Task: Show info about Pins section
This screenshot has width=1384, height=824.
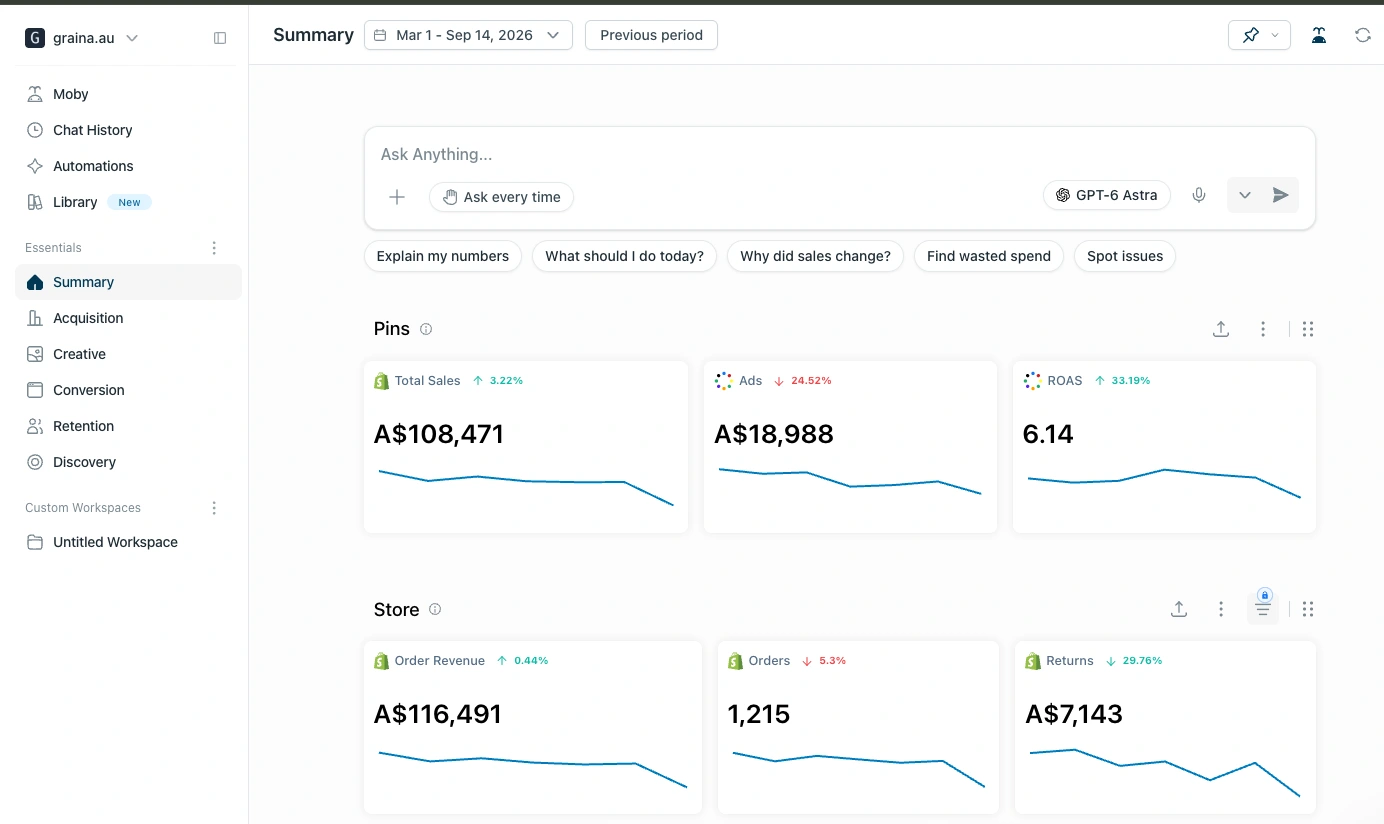Action: (426, 329)
